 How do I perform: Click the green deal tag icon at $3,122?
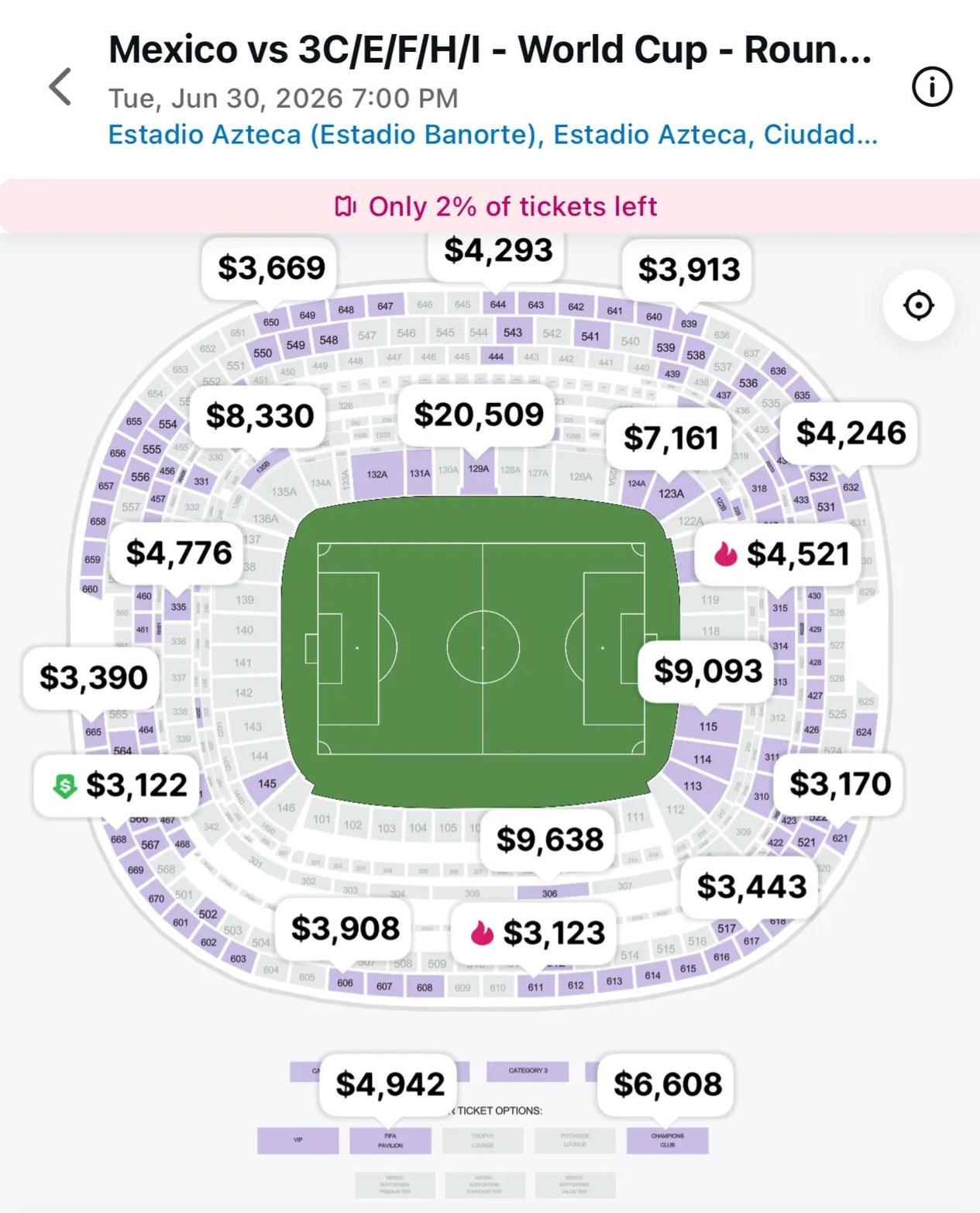(x=64, y=786)
